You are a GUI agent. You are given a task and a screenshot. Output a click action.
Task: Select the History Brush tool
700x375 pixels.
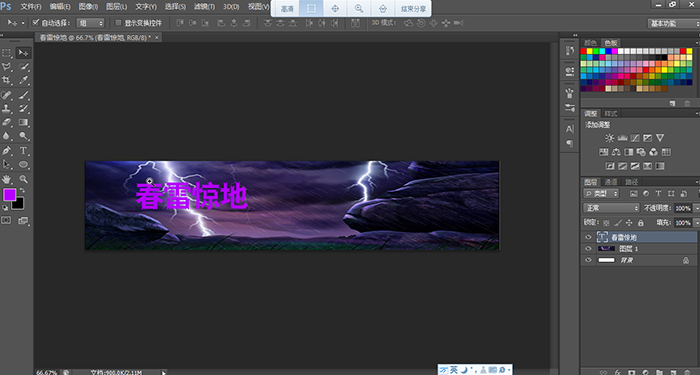pos(24,108)
